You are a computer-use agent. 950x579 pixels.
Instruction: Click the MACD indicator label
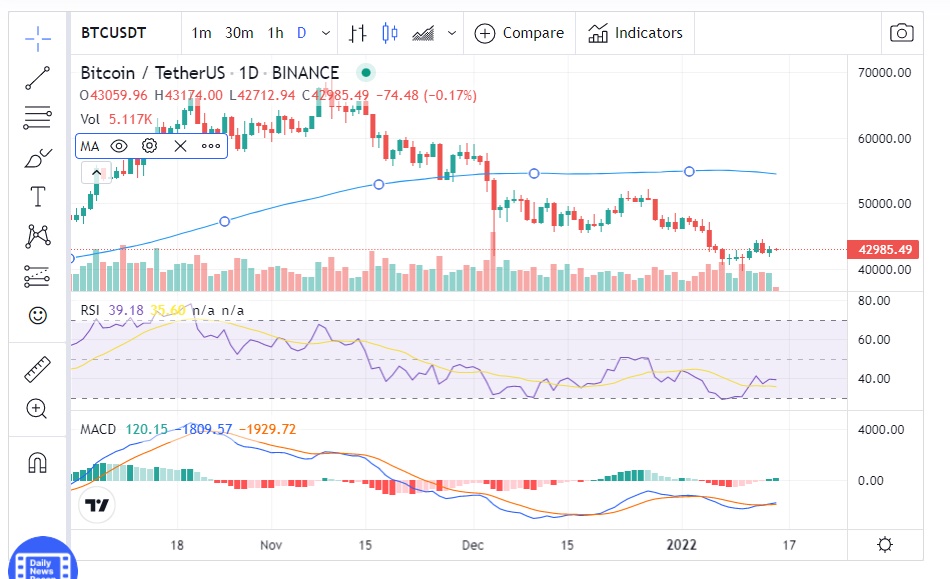tap(98, 429)
